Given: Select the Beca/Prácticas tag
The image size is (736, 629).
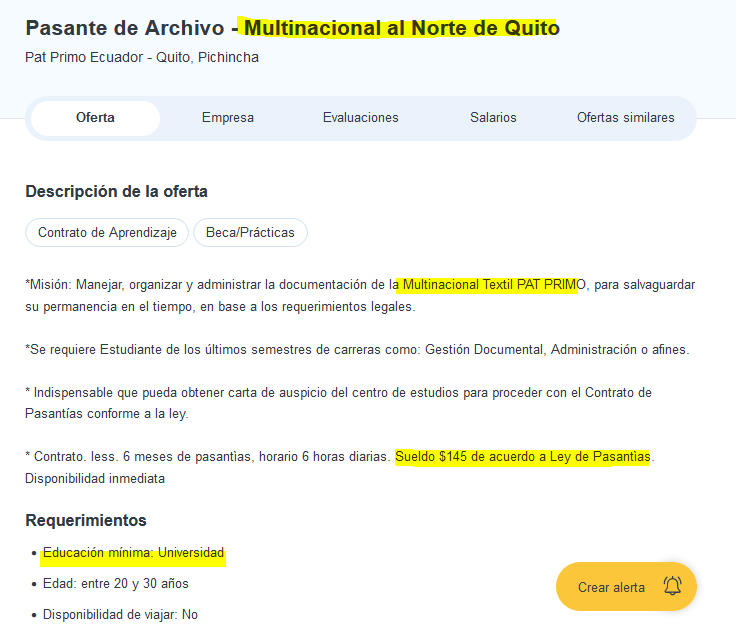Looking at the screenshot, I should [x=250, y=233].
